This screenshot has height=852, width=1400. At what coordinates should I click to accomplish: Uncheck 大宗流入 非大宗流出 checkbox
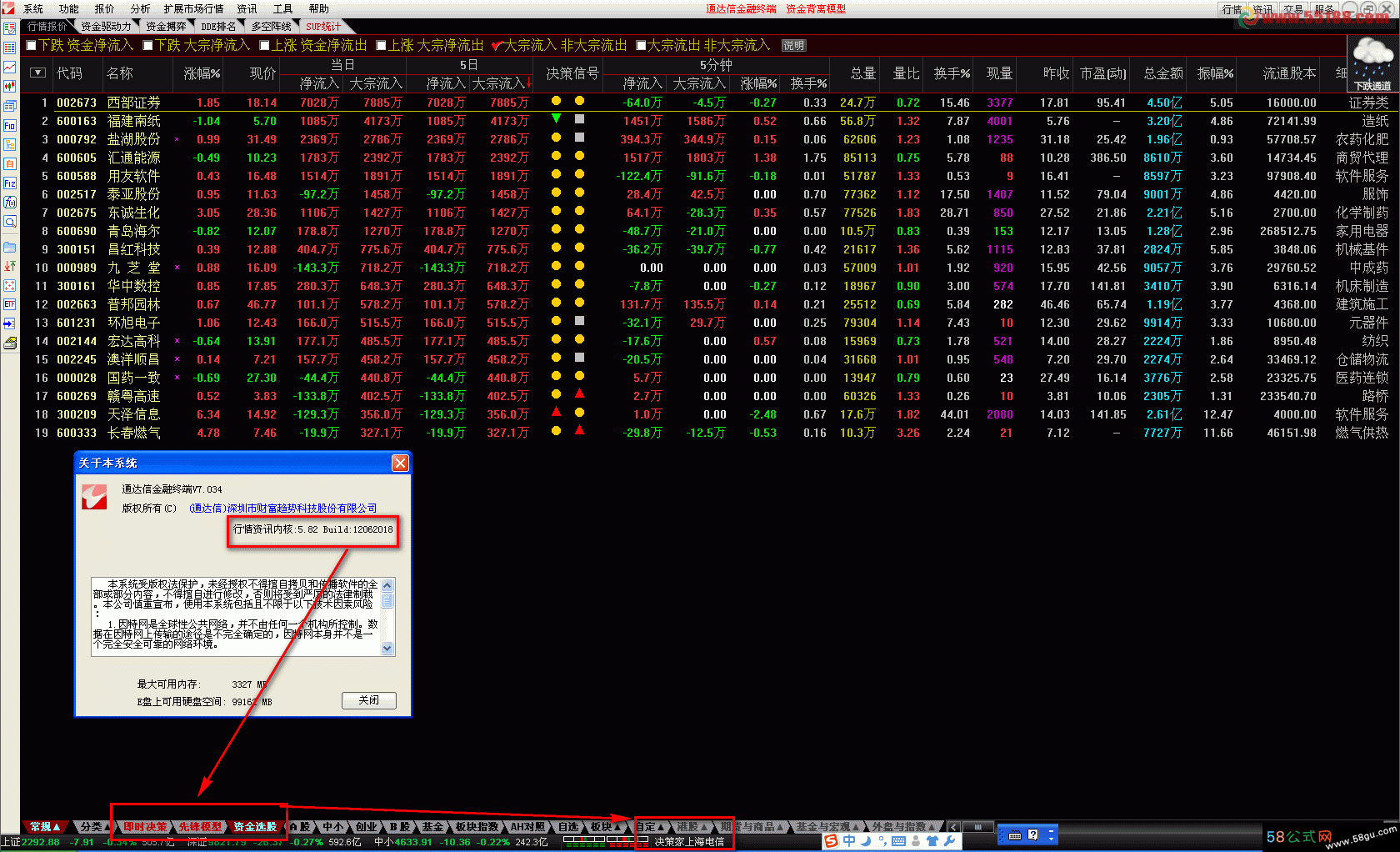(x=497, y=45)
